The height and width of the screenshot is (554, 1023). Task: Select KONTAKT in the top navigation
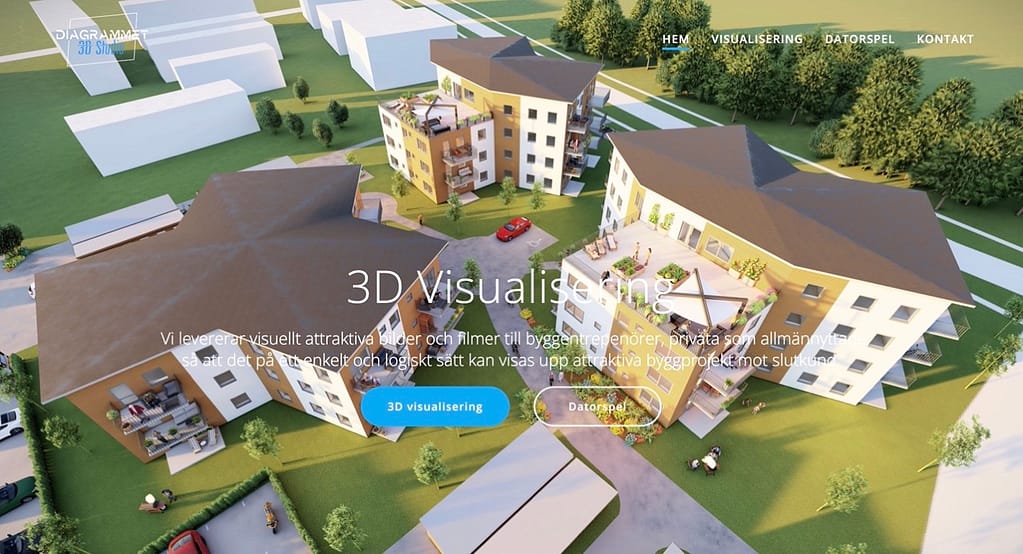[x=944, y=39]
